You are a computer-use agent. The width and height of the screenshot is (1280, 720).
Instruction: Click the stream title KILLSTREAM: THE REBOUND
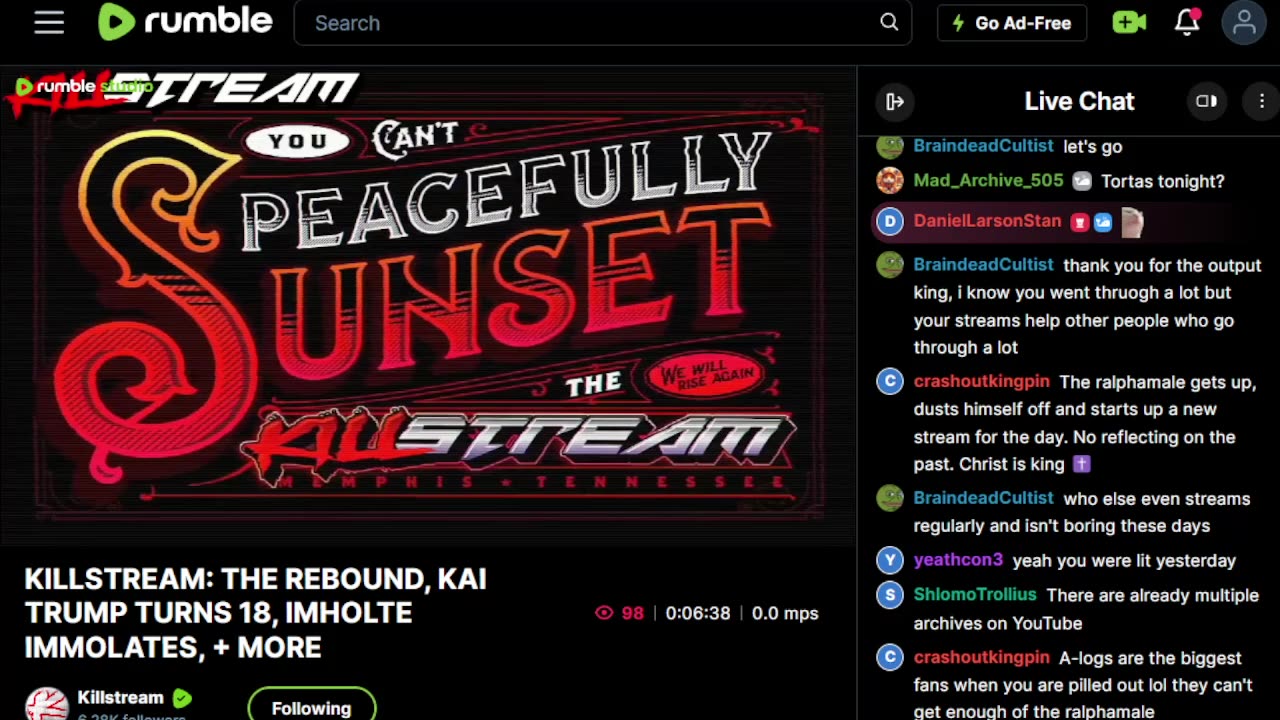(255, 613)
